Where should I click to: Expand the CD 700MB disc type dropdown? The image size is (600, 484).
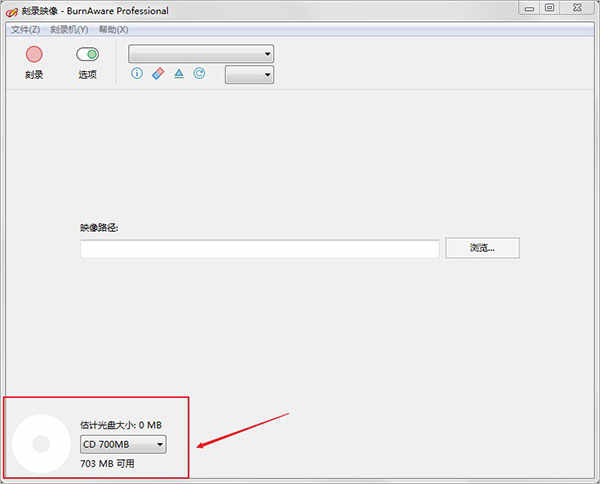tap(123, 444)
